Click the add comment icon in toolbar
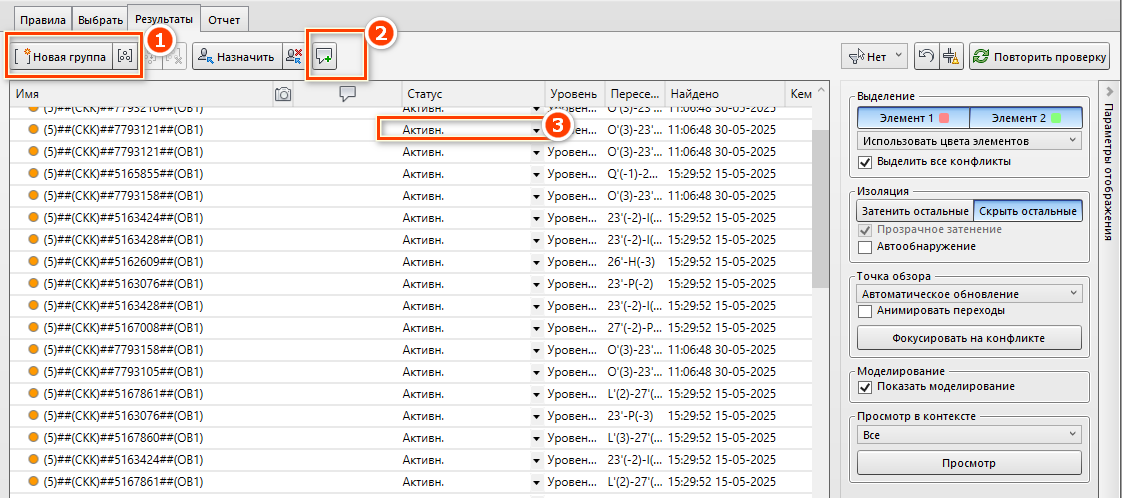 [x=324, y=57]
